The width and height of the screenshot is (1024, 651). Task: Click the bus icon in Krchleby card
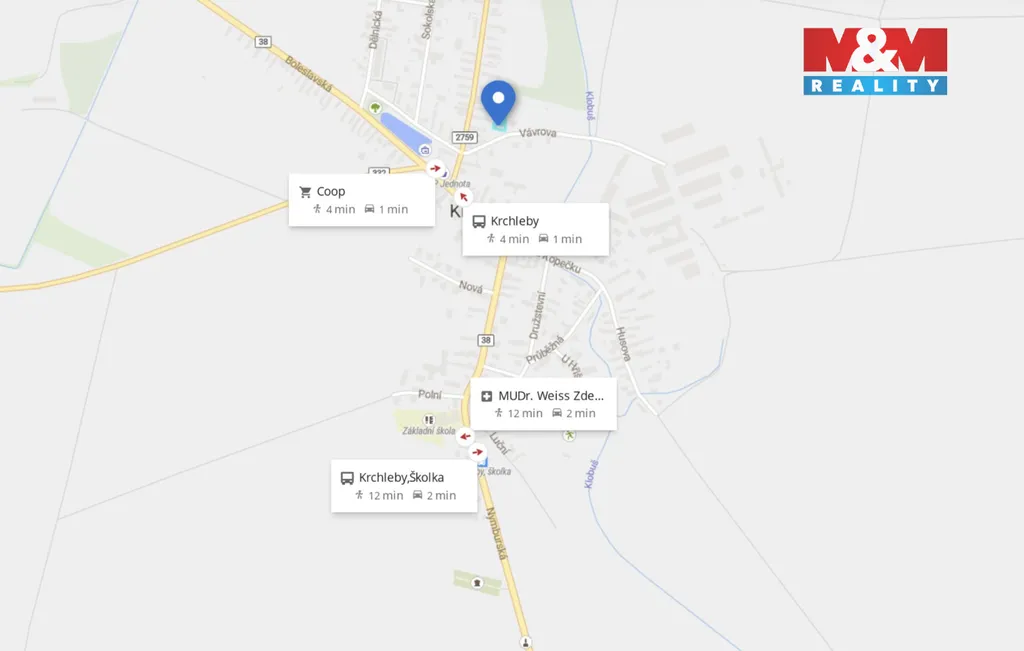[479, 222]
